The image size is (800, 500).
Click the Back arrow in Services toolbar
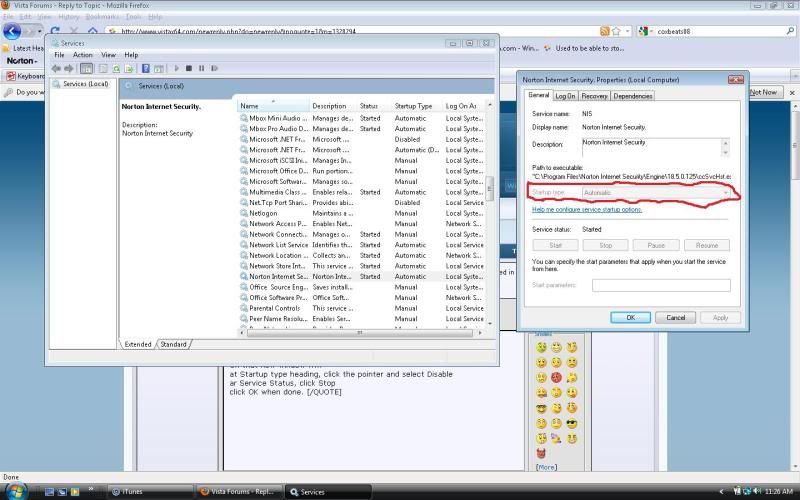(x=56, y=68)
